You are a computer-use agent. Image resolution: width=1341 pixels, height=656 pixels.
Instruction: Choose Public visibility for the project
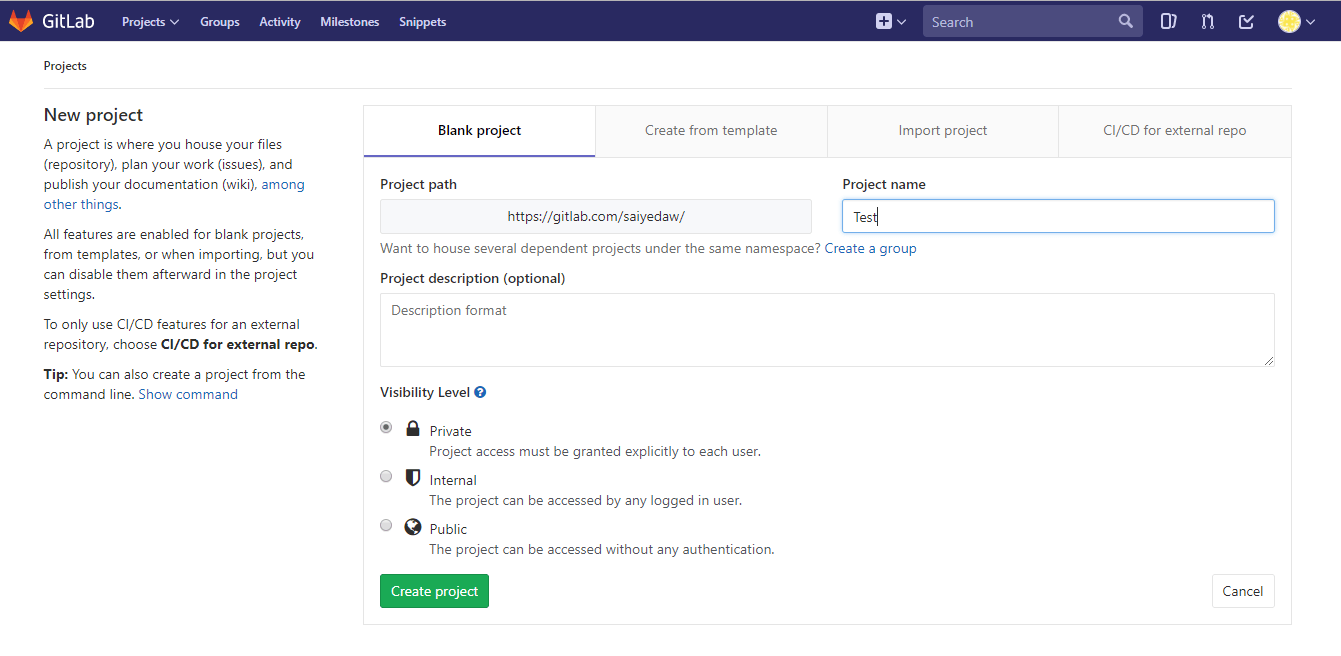pos(386,525)
